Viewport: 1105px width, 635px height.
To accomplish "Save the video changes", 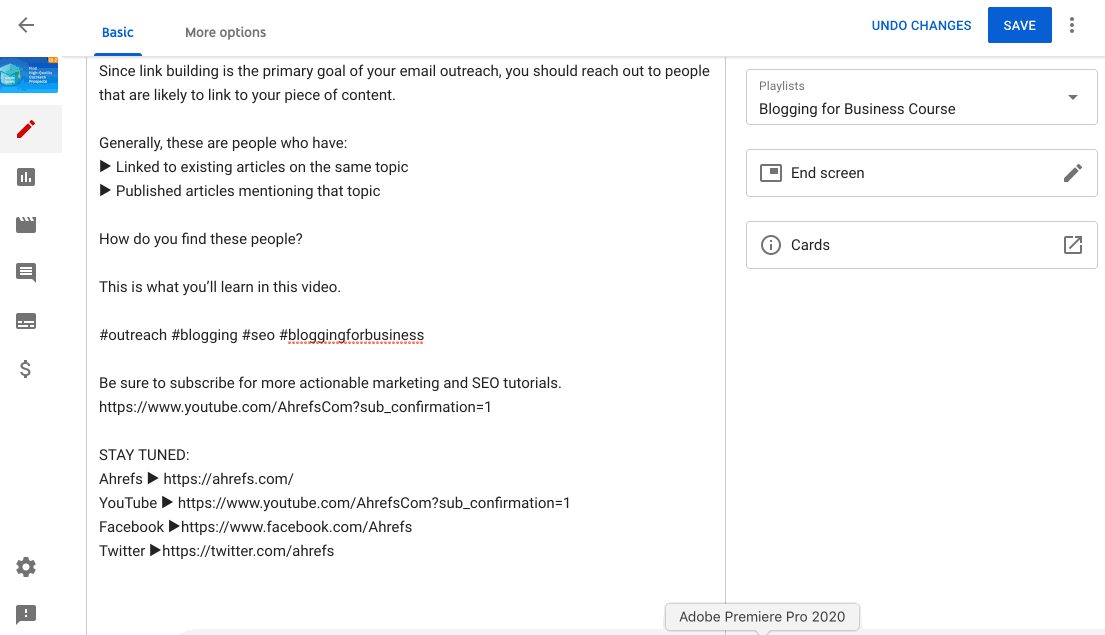I will pos(1019,24).
